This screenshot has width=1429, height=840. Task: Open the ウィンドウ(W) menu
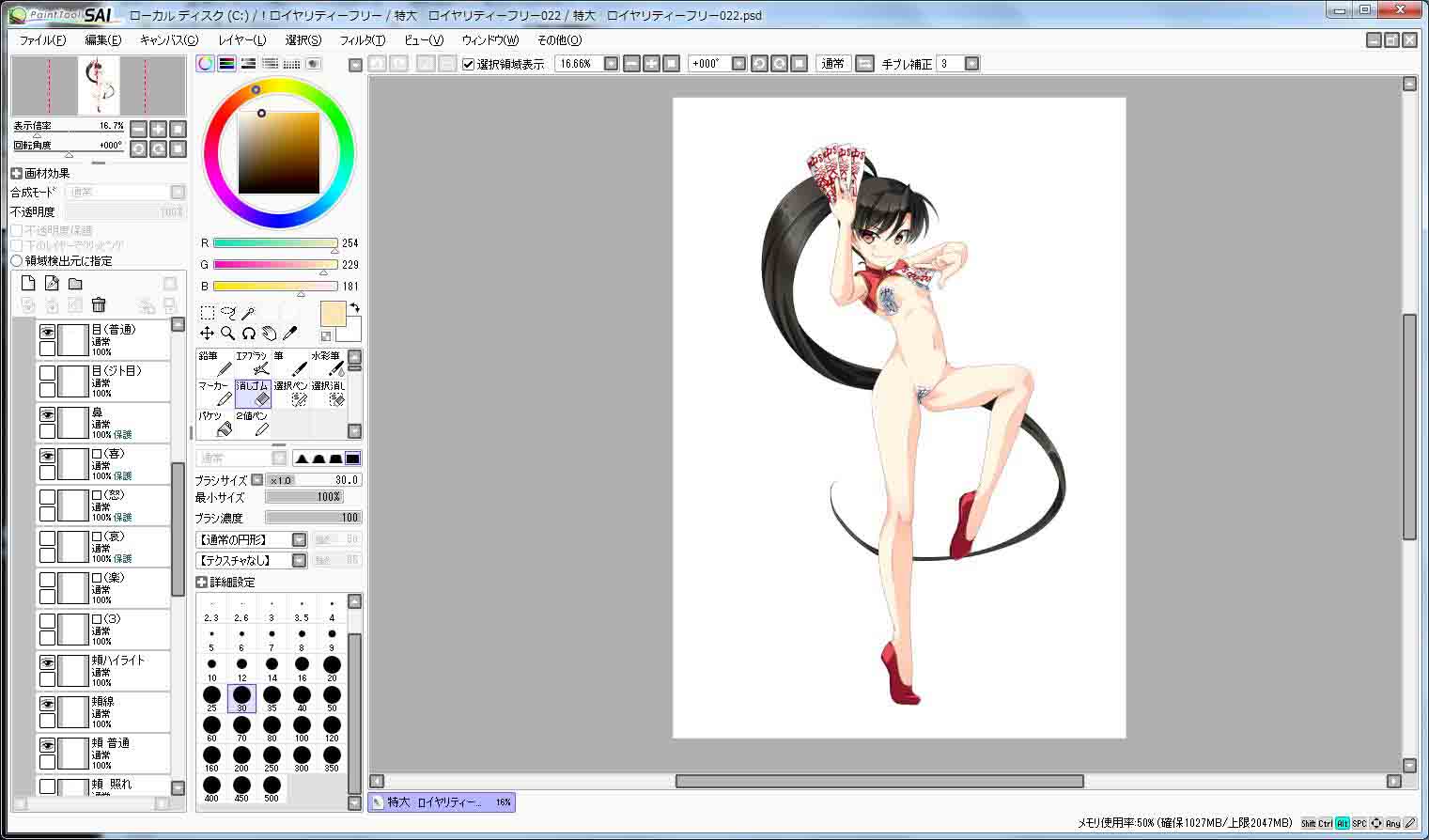tap(489, 40)
